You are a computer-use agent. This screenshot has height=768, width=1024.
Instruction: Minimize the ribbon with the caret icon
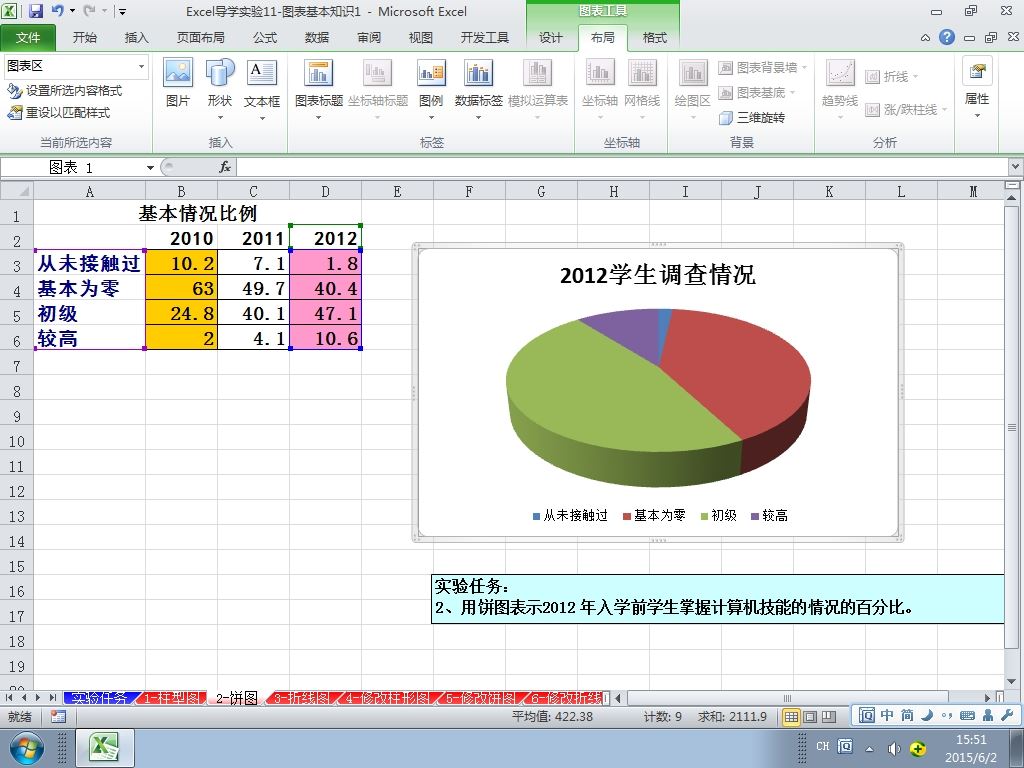(x=925, y=38)
